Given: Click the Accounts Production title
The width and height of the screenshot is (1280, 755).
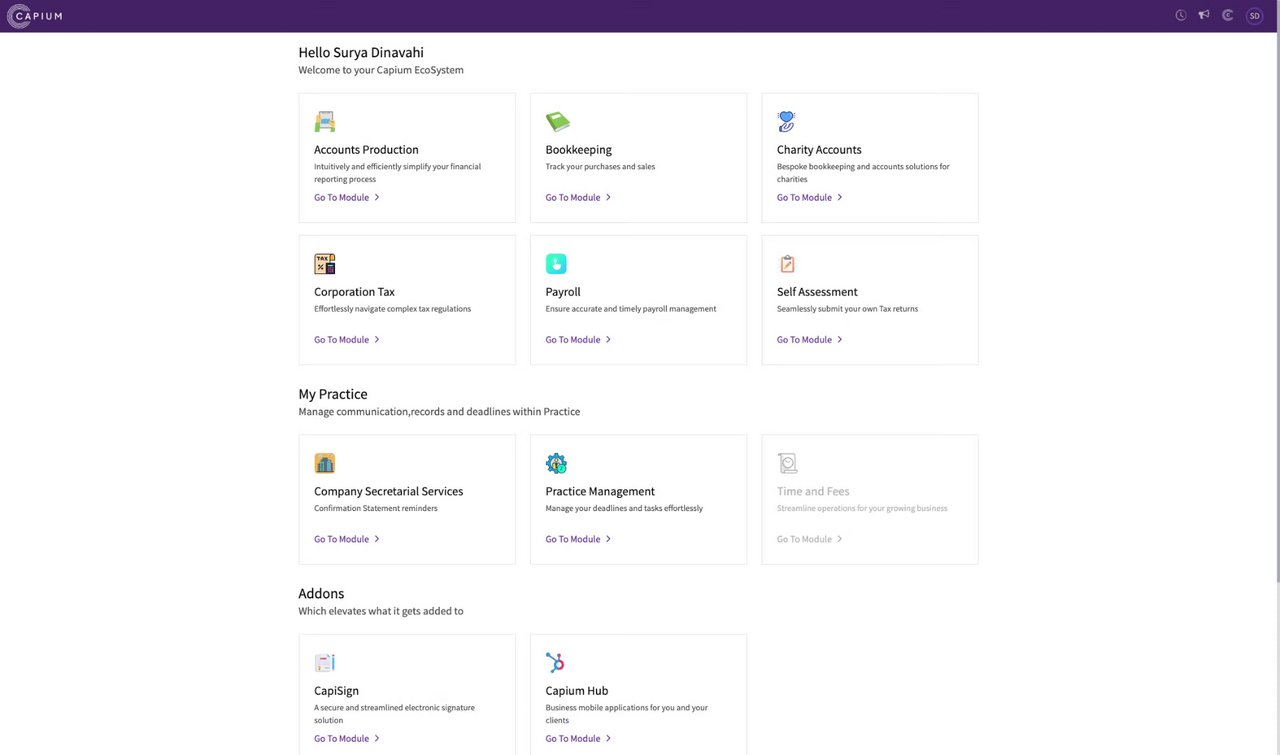Looking at the screenshot, I should [x=366, y=150].
